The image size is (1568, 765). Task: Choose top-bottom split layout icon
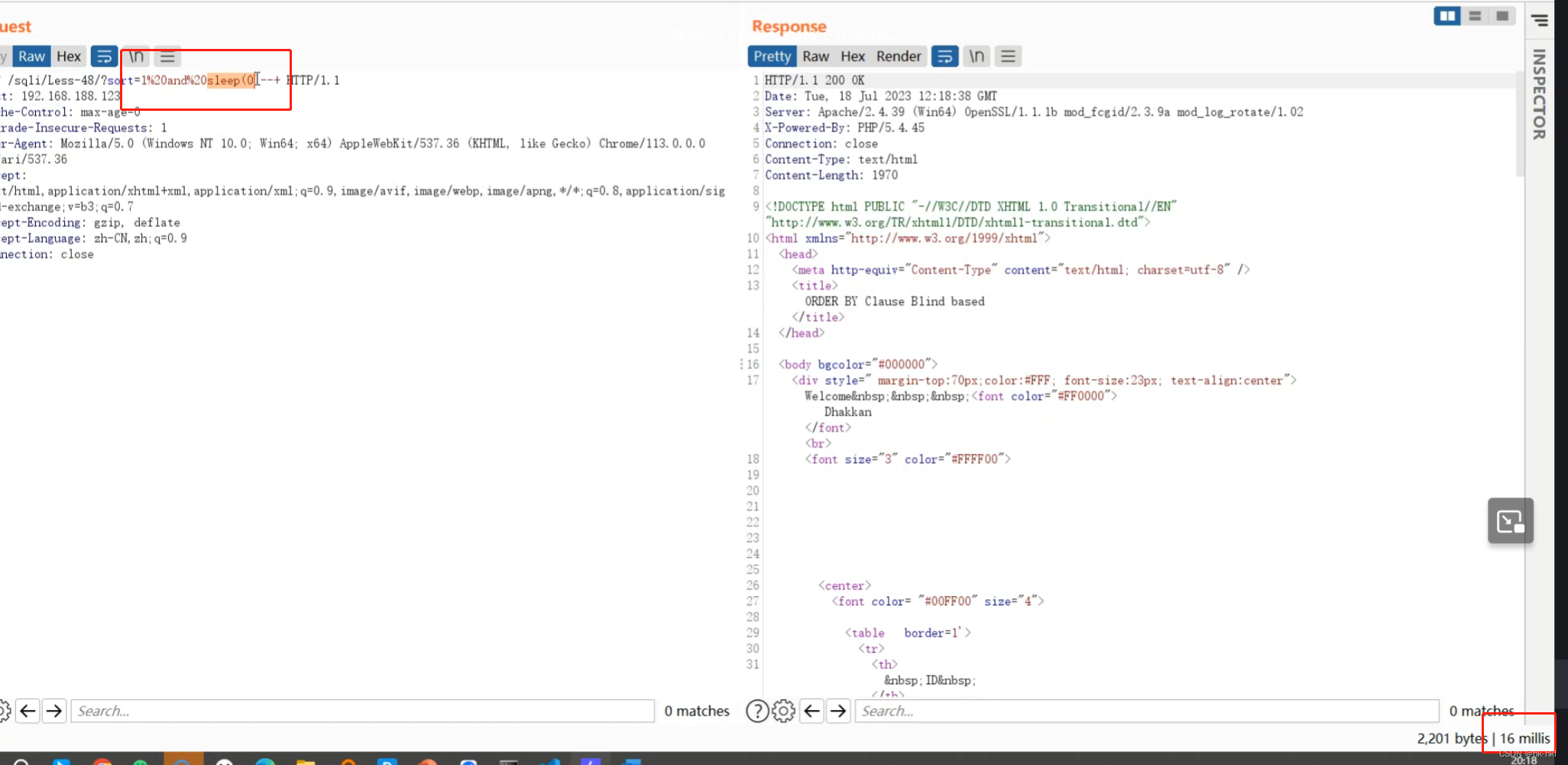(1475, 16)
